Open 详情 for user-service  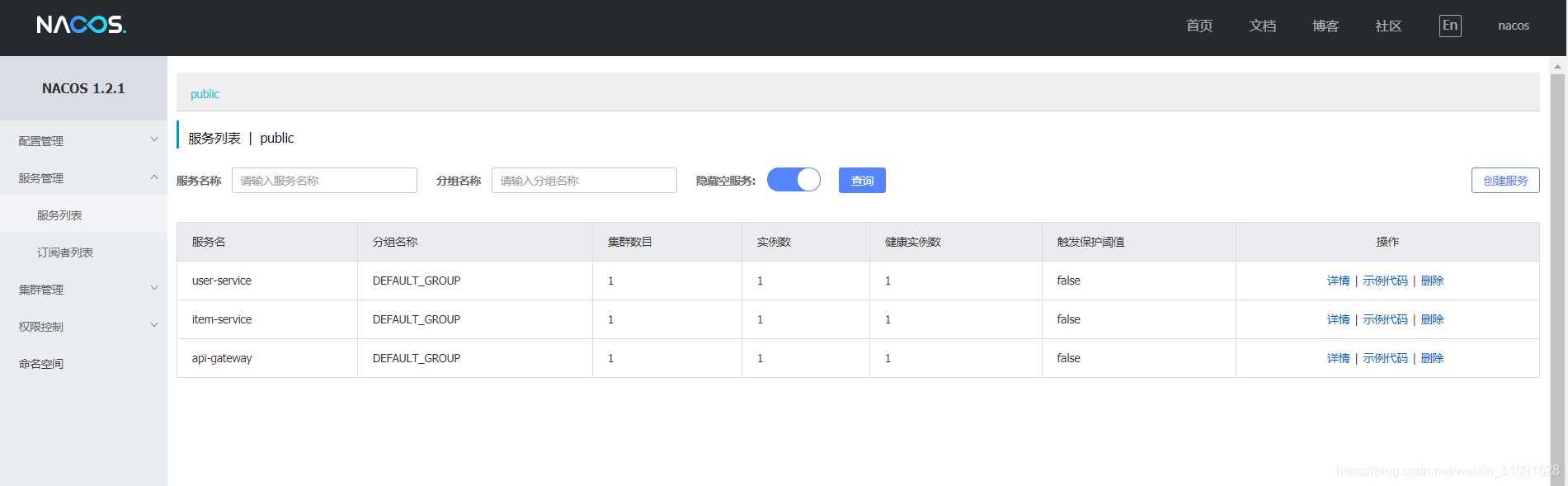1338,281
